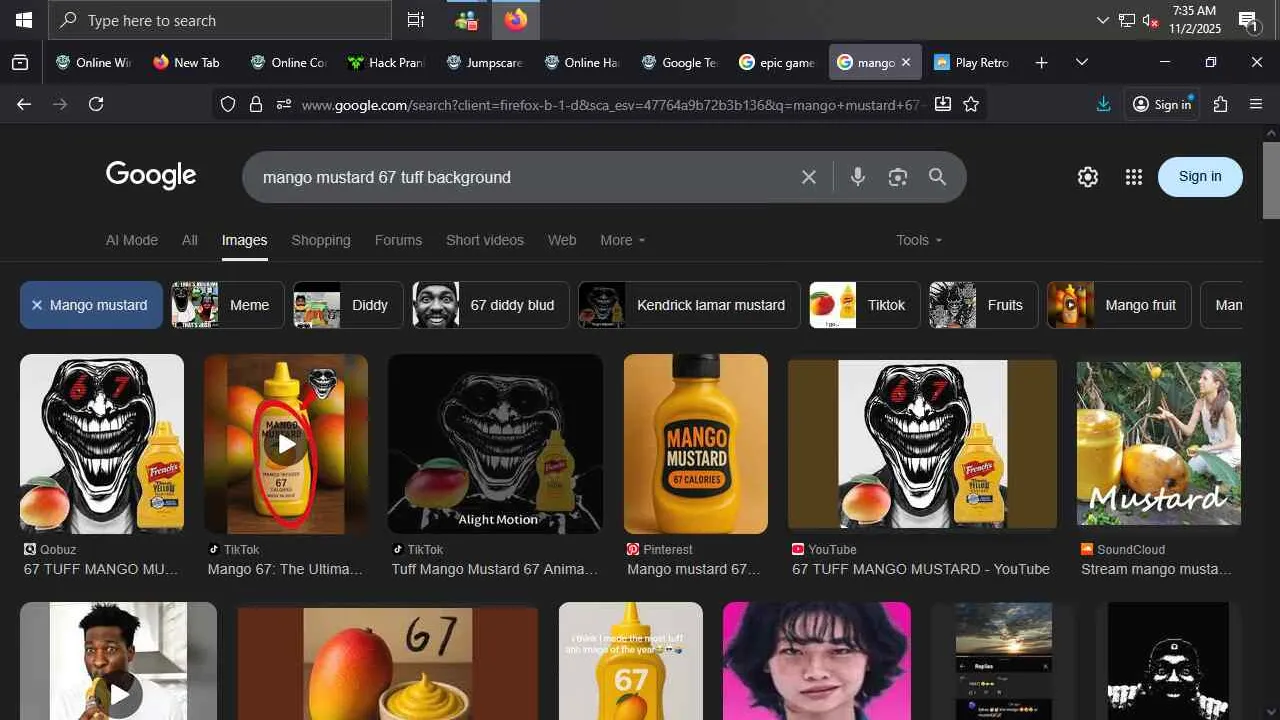The width and height of the screenshot is (1280, 720).
Task: Open Task View on the taskbar
Action: (x=416, y=20)
